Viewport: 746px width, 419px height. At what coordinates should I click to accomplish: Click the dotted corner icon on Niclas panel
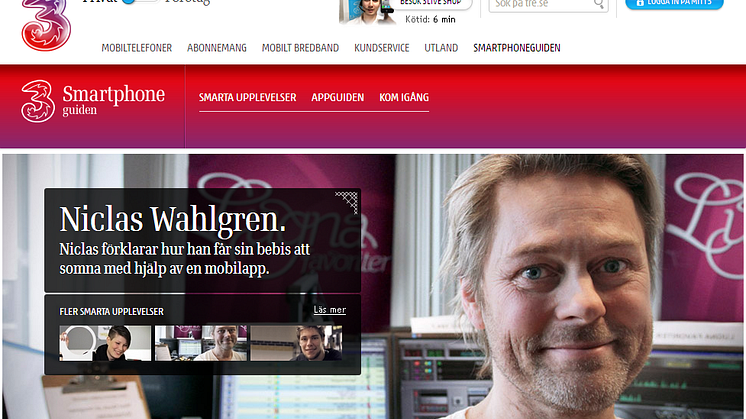pyautogui.click(x=346, y=202)
